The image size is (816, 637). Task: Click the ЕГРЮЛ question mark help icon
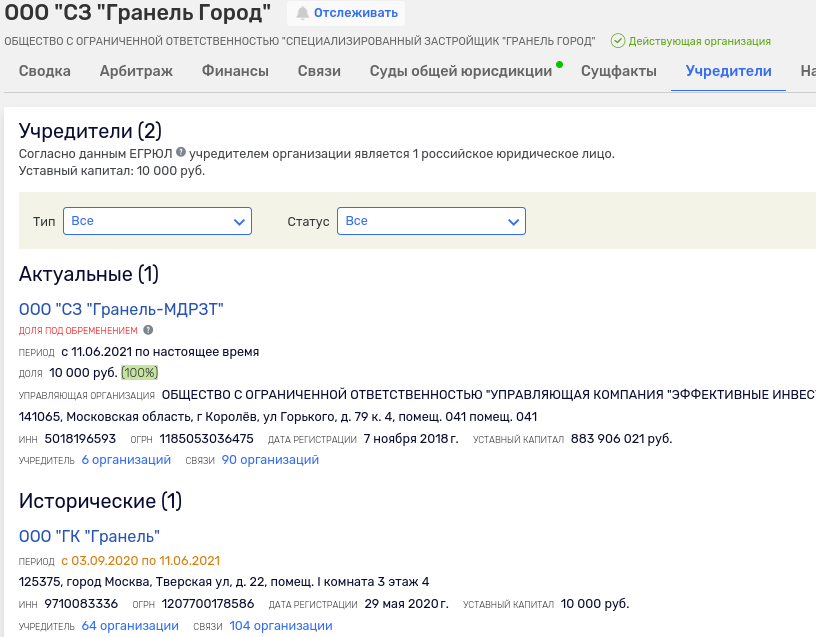click(181, 152)
